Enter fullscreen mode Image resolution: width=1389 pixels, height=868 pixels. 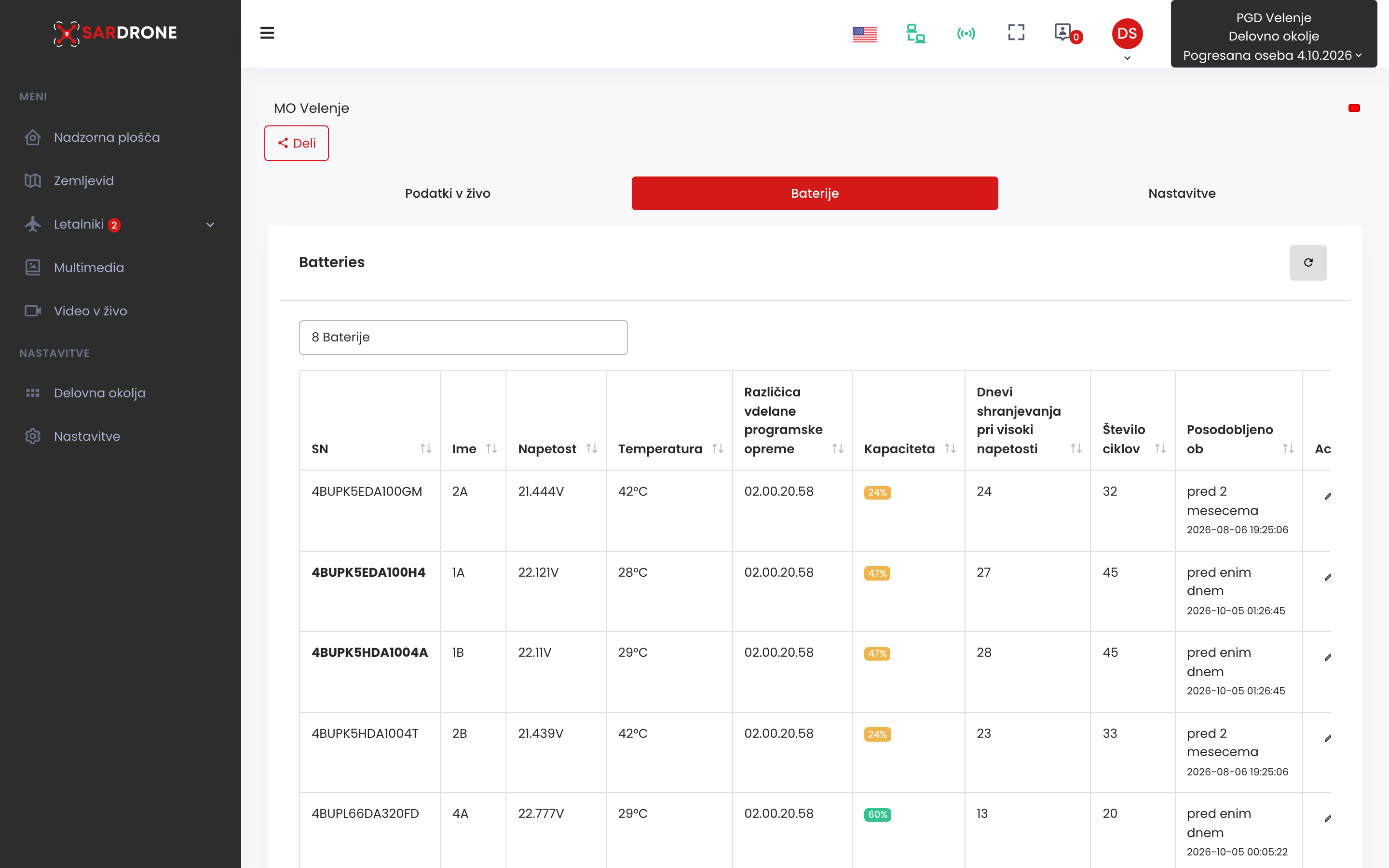tap(1016, 32)
